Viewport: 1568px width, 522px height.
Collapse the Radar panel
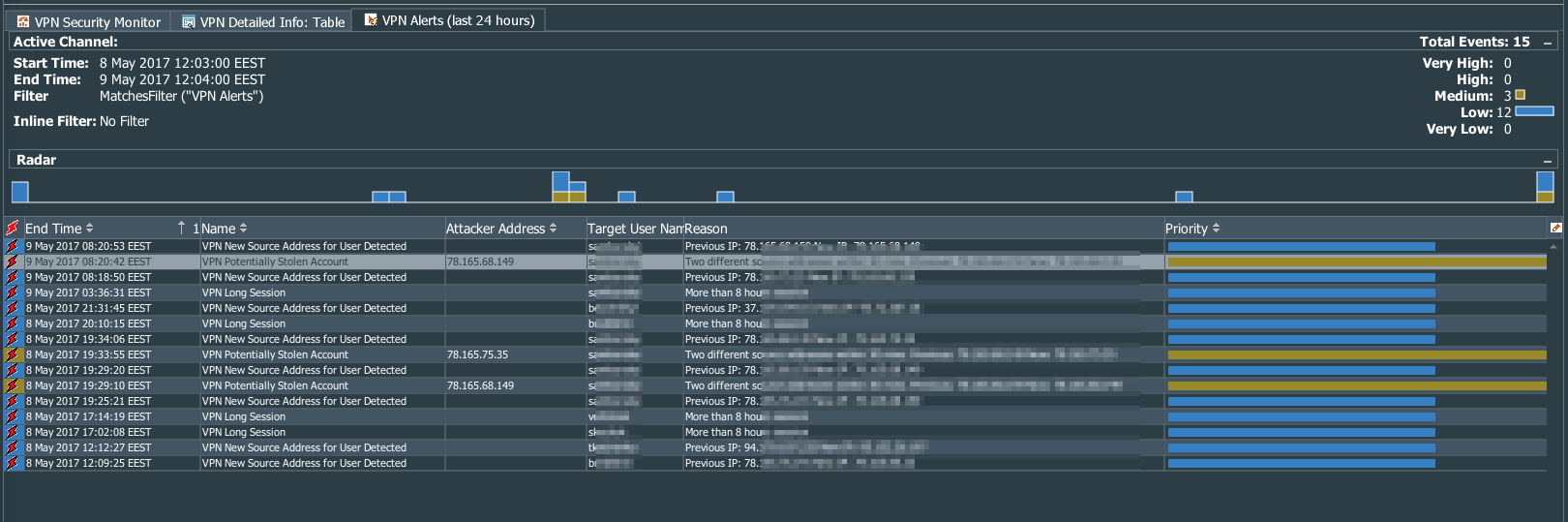(1547, 161)
